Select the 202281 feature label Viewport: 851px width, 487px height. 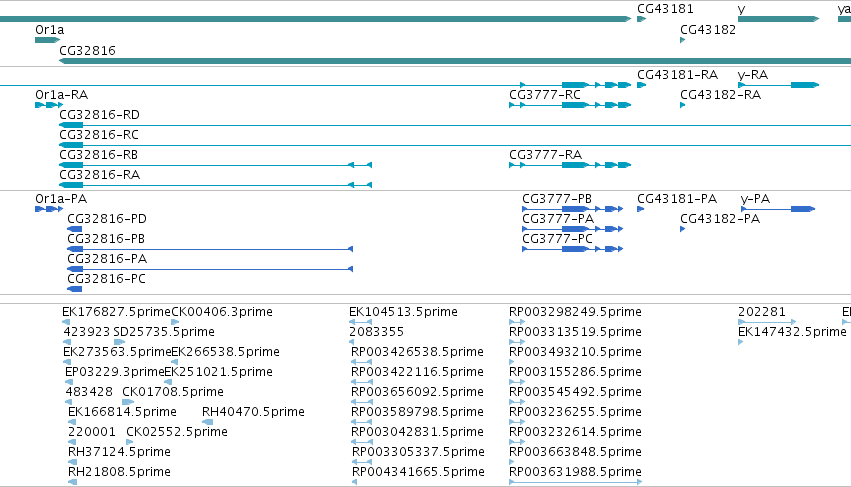[x=762, y=312]
